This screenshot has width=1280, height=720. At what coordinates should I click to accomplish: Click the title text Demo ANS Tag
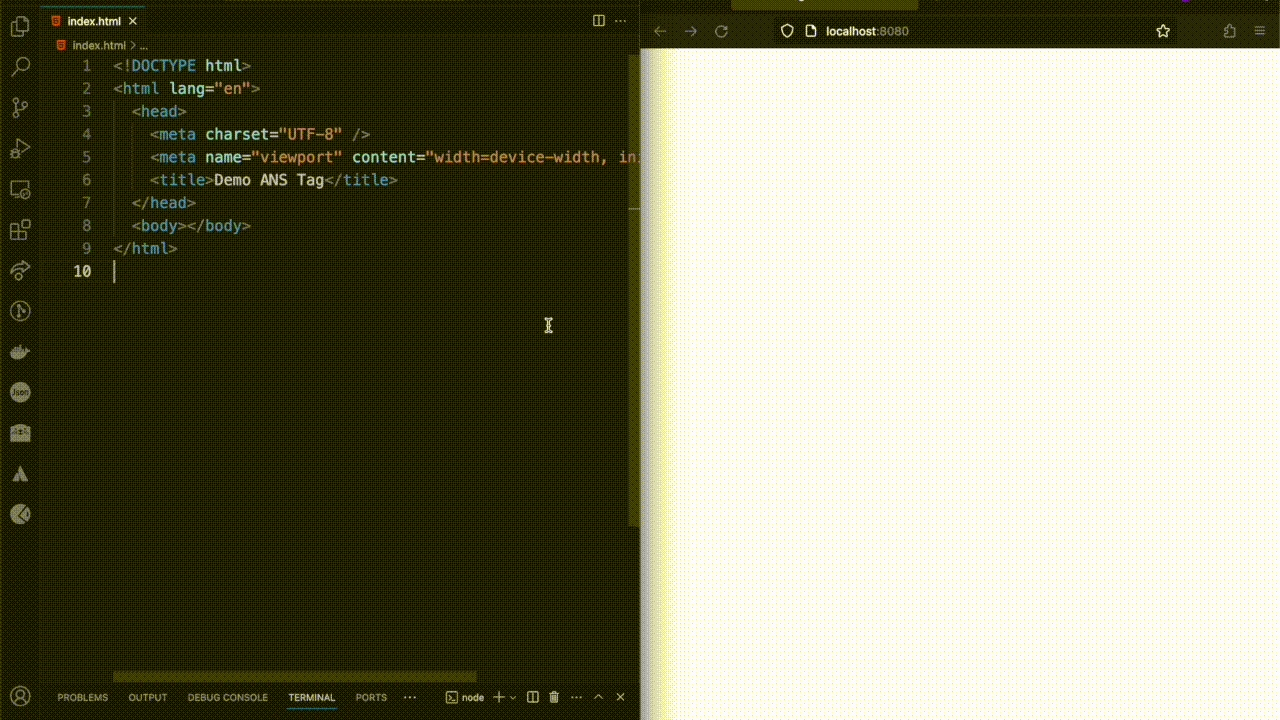click(269, 180)
